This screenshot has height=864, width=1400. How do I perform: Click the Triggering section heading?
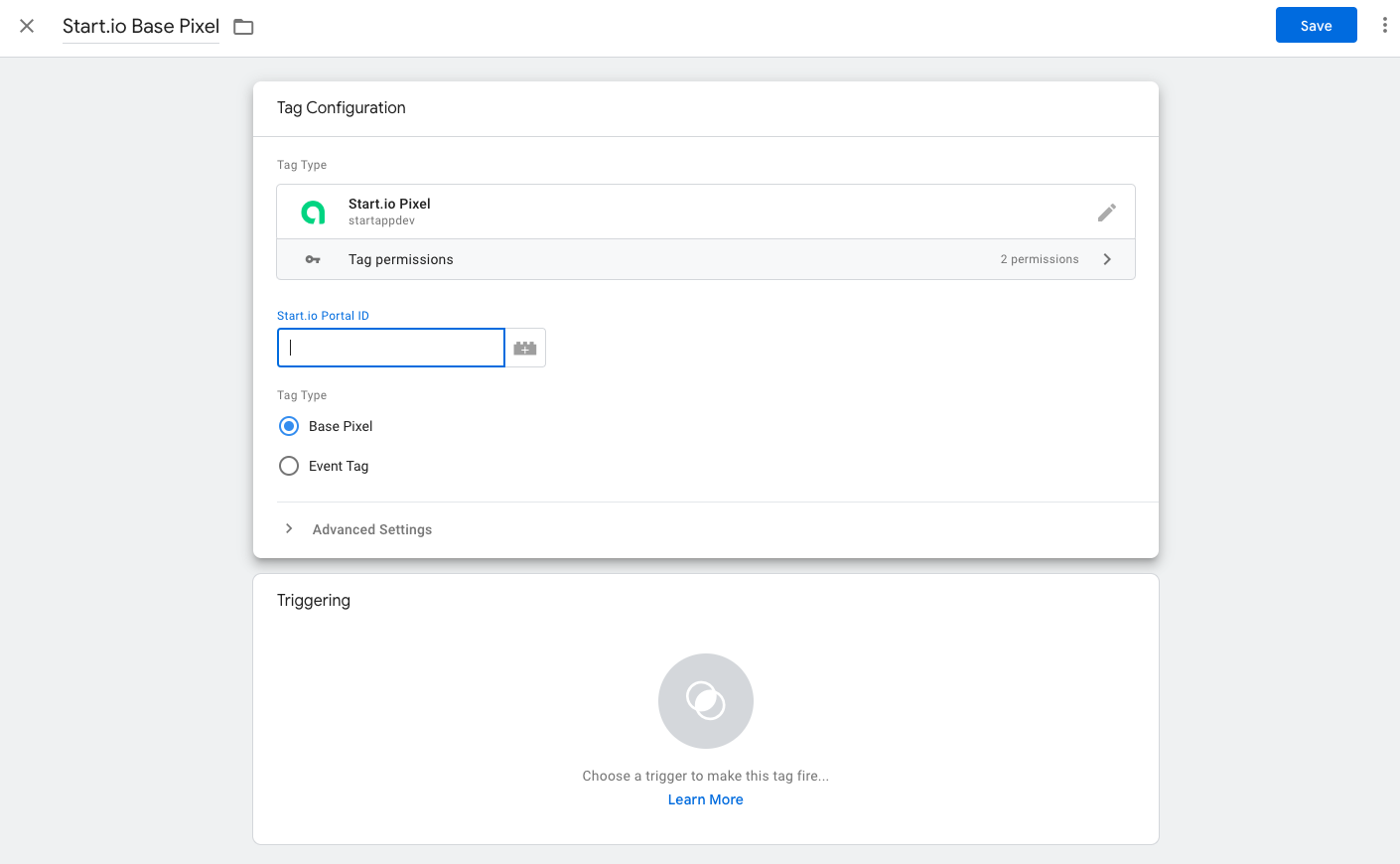(314, 600)
